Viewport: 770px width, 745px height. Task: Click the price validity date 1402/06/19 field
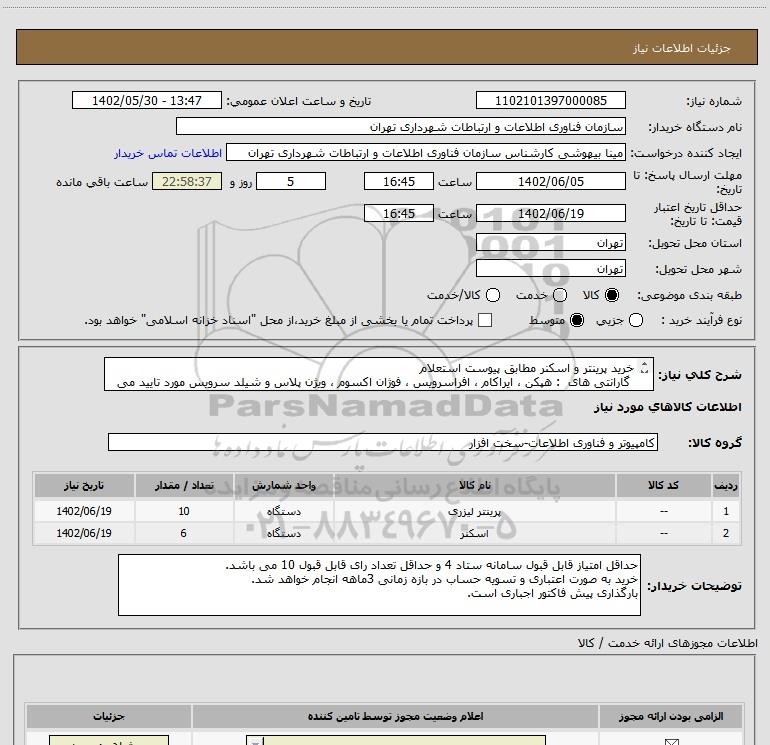click(x=550, y=213)
